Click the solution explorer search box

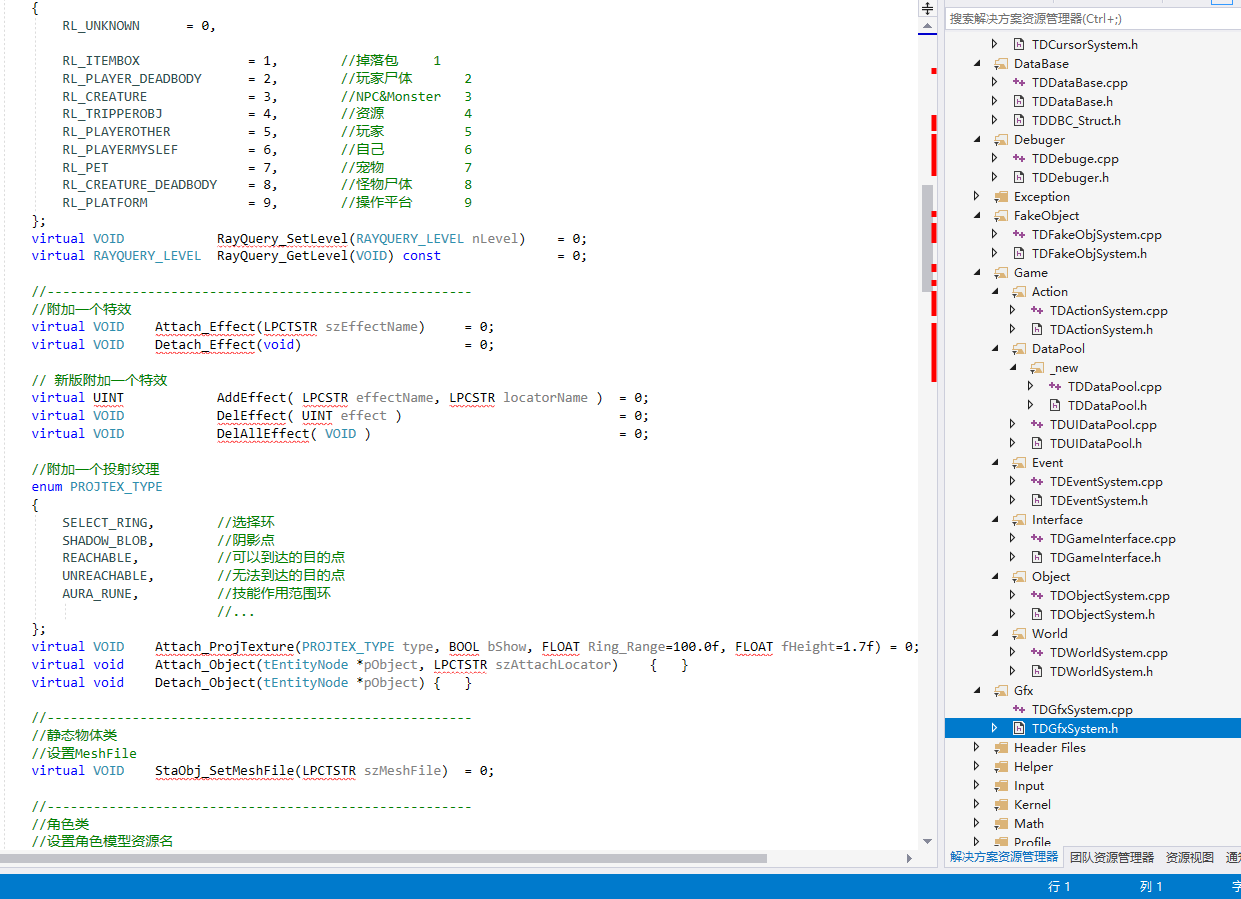[x=1090, y=19]
